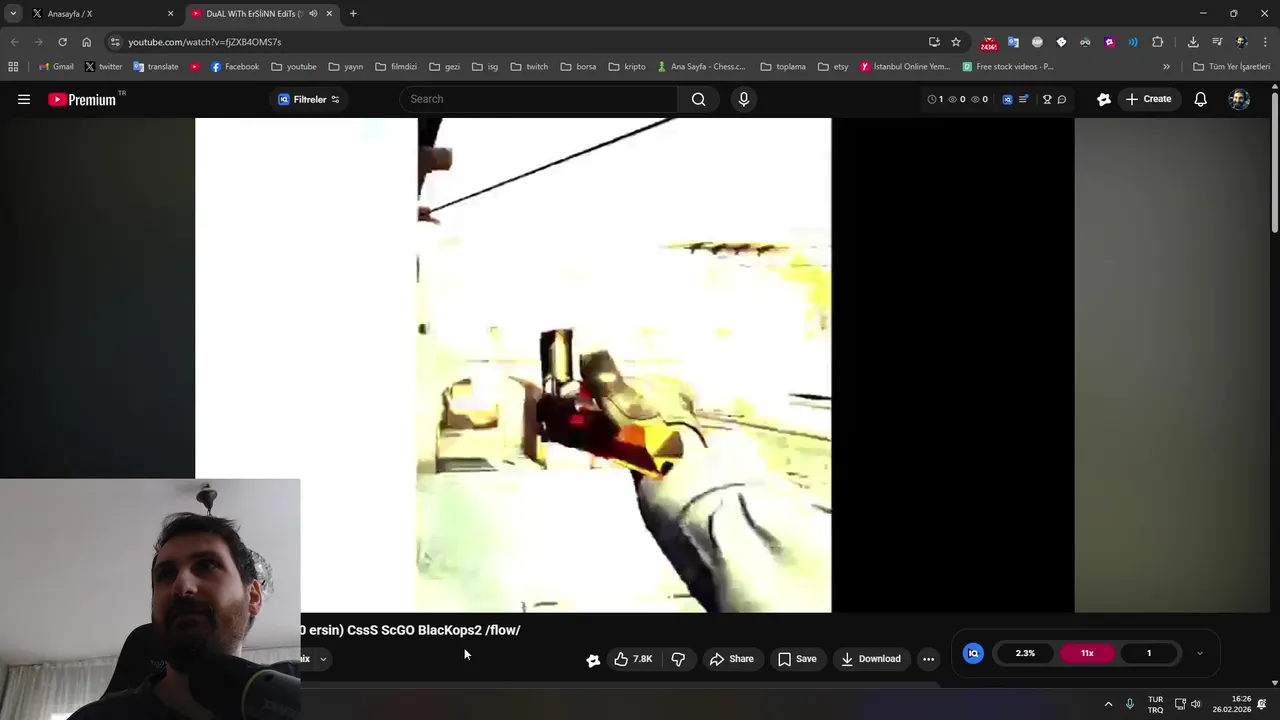The image size is (1280, 720).
Task: Save the video to a playlist
Action: pos(797,659)
